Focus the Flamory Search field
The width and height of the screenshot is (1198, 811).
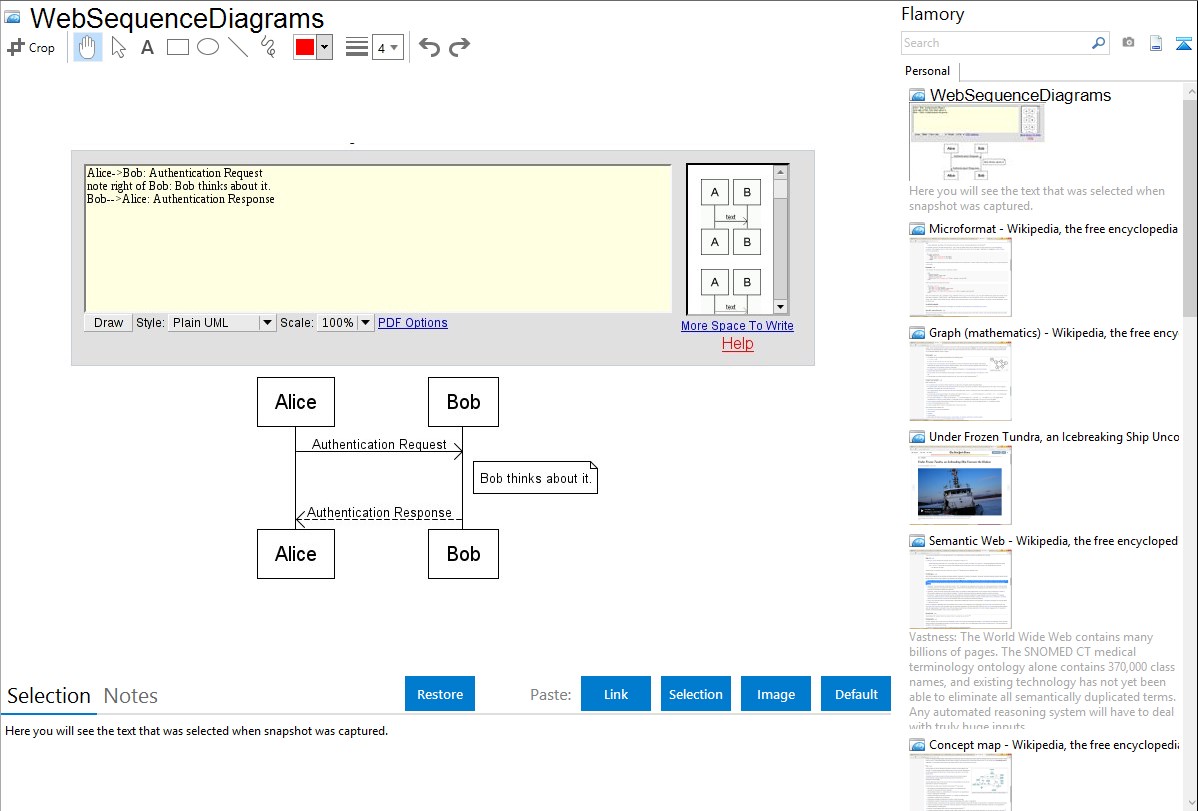coord(997,43)
